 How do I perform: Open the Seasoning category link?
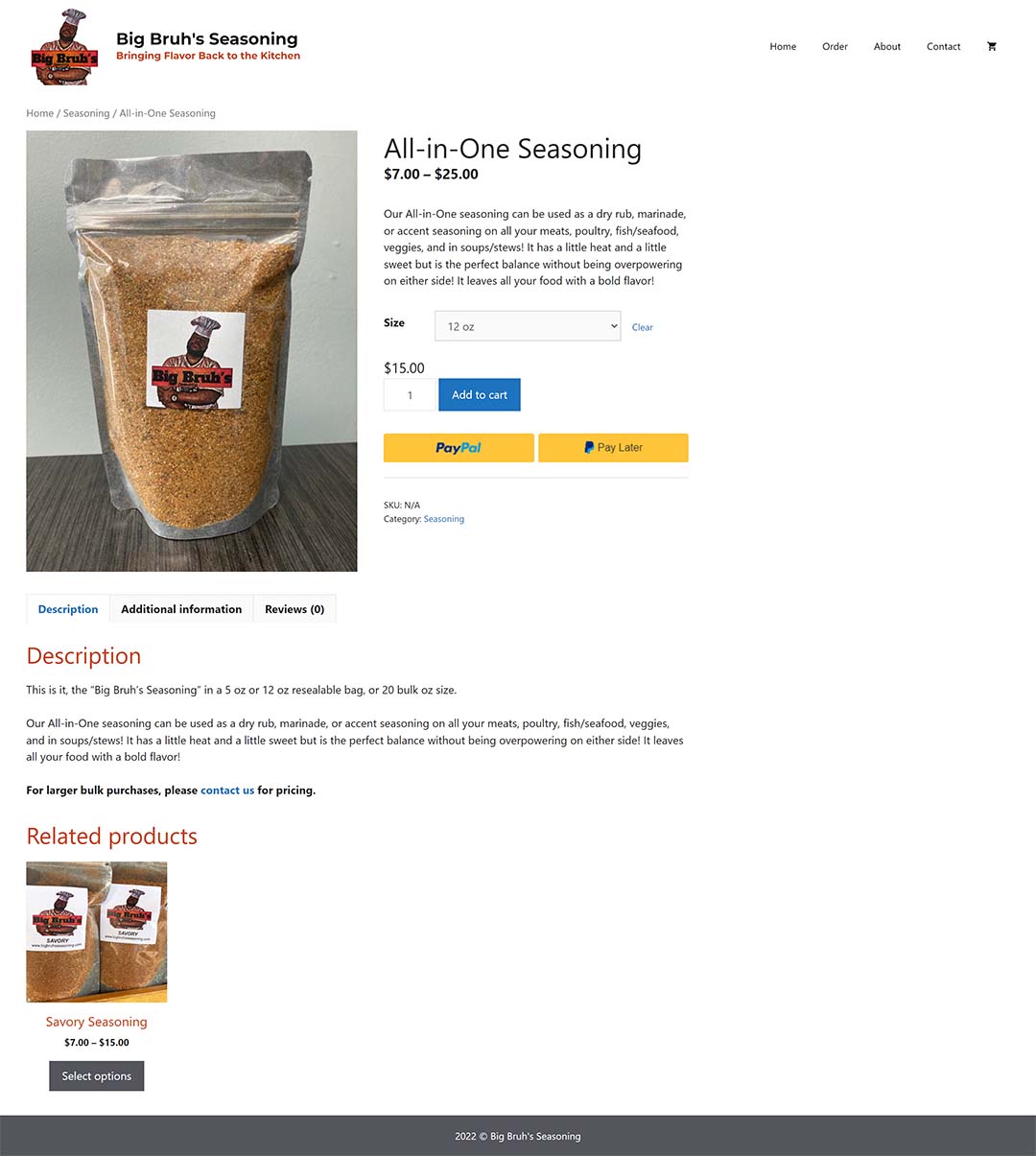pos(444,519)
